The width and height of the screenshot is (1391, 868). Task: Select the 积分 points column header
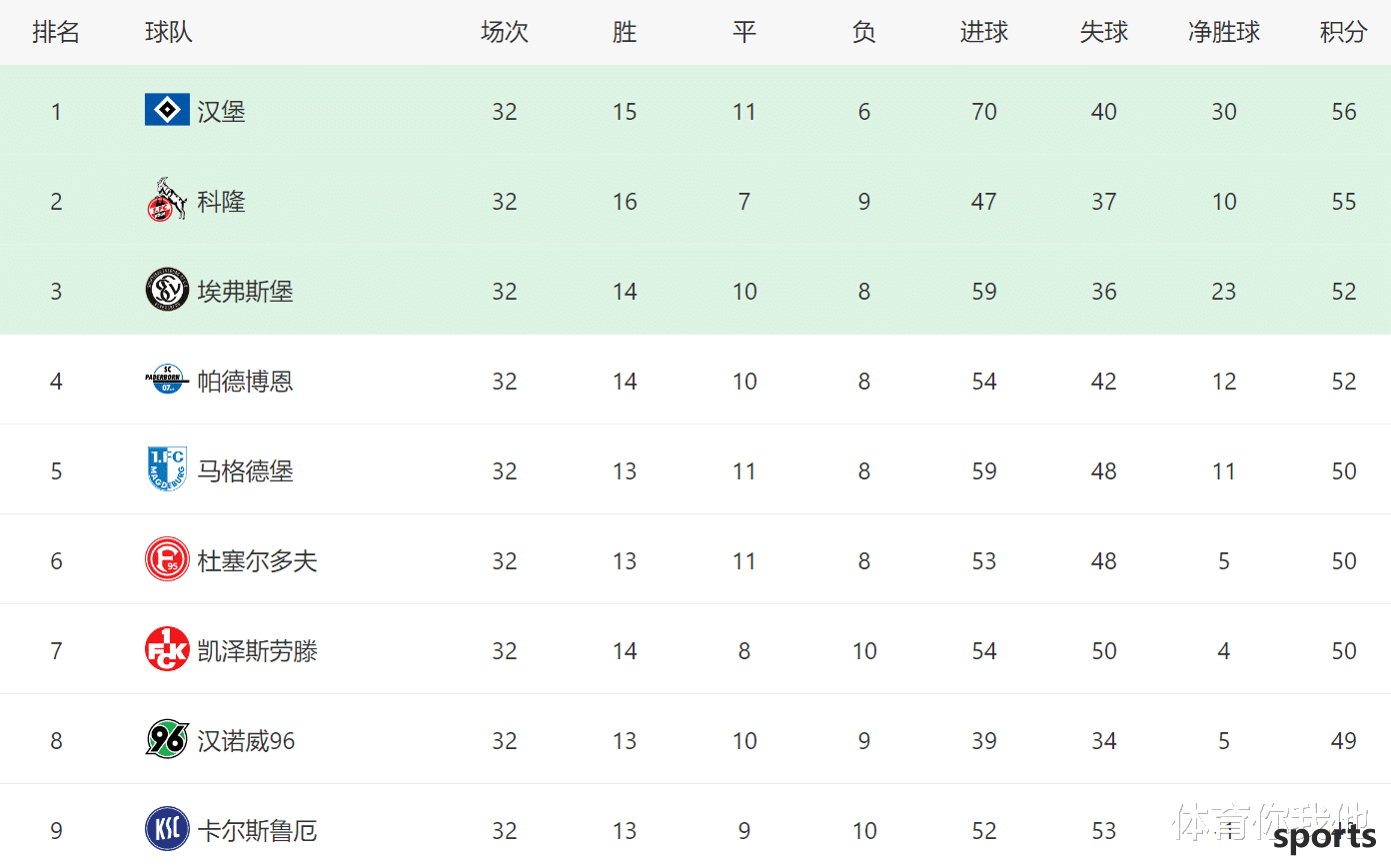coord(1343,32)
